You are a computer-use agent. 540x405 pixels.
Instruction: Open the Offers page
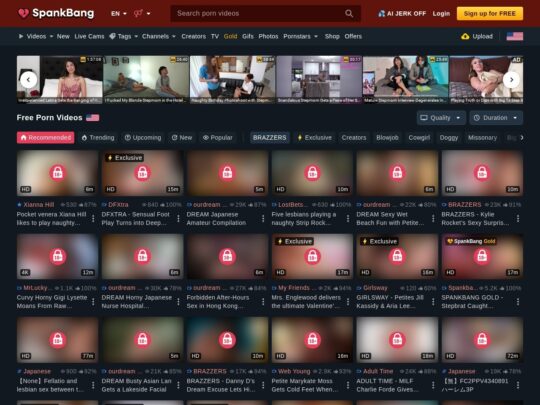point(353,36)
